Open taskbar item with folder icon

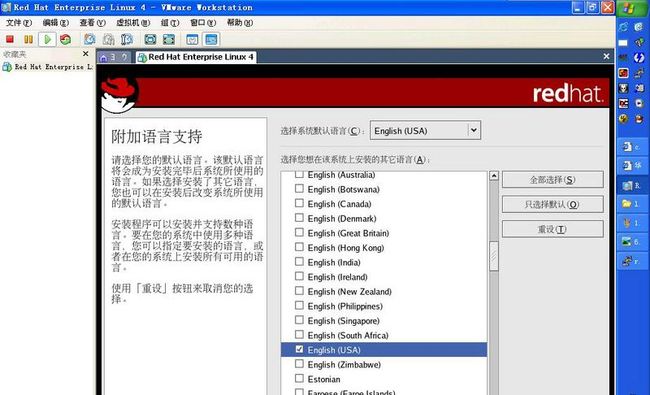(631, 204)
